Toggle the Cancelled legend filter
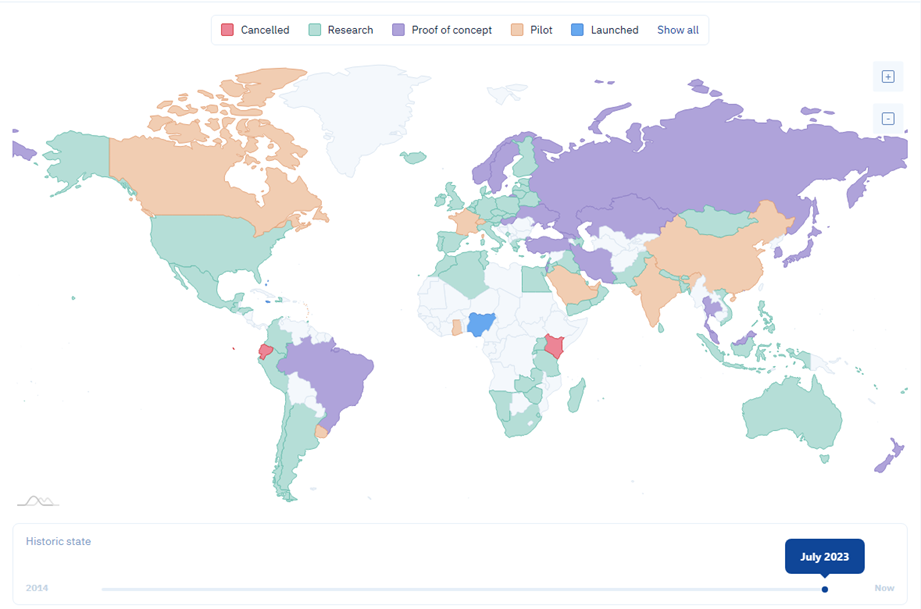This screenshot has width=921, height=609. [x=255, y=30]
